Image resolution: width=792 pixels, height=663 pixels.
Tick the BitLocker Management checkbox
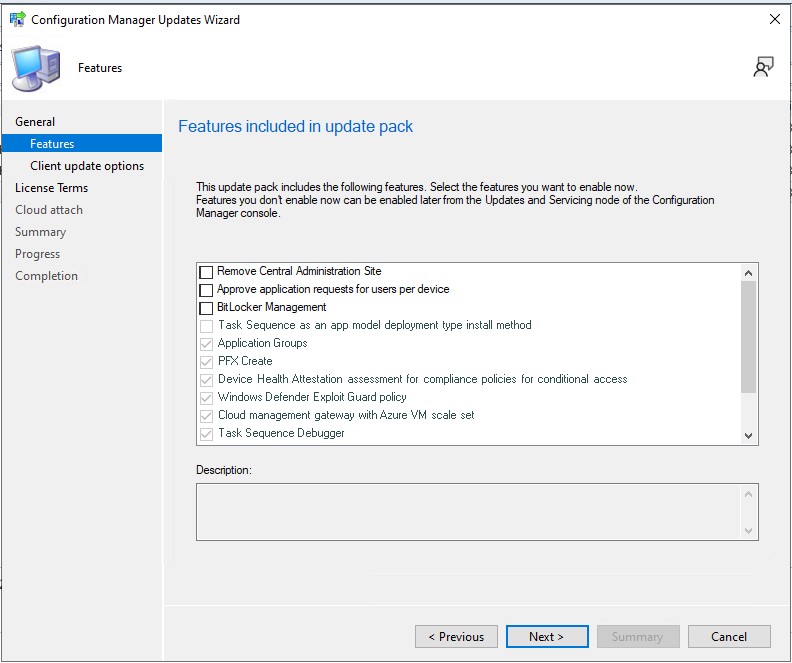point(207,308)
